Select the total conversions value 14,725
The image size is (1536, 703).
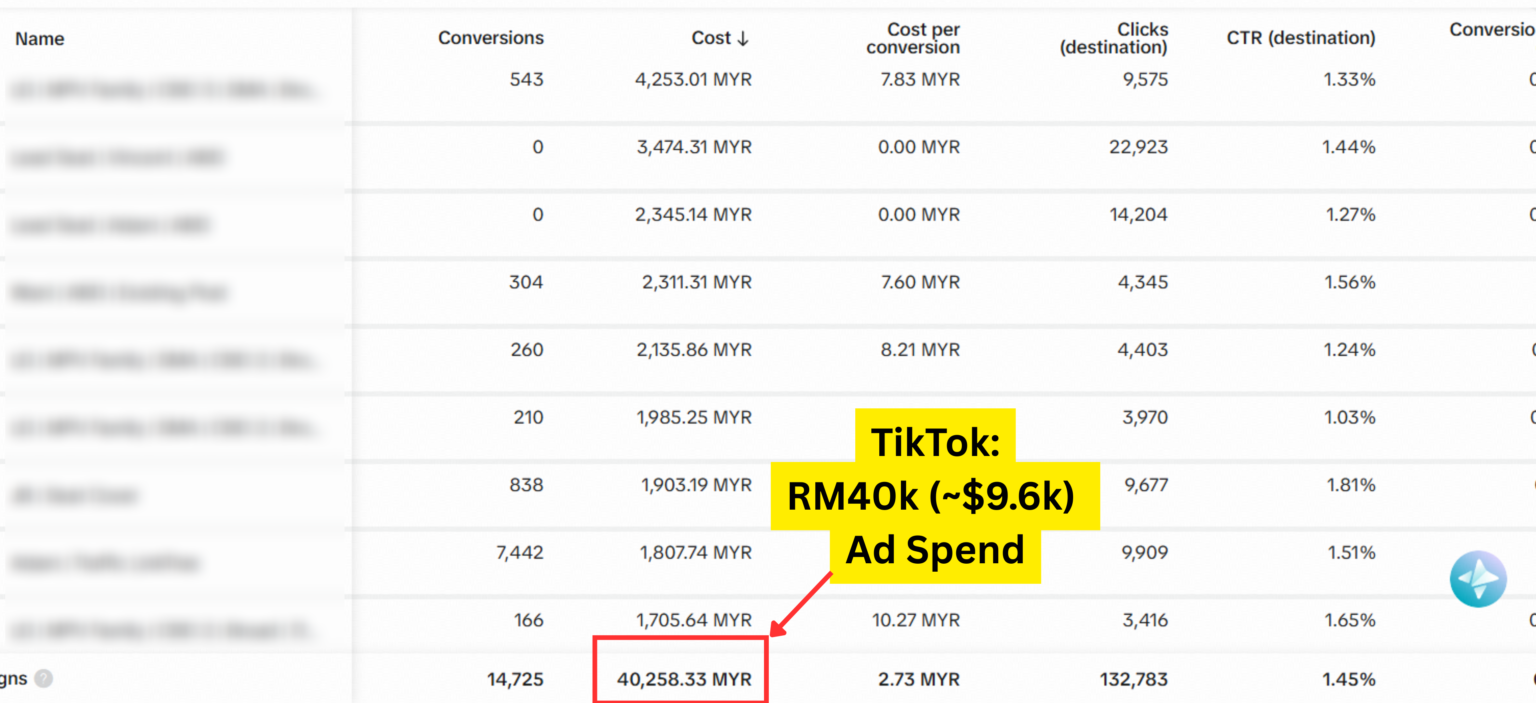(x=514, y=679)
